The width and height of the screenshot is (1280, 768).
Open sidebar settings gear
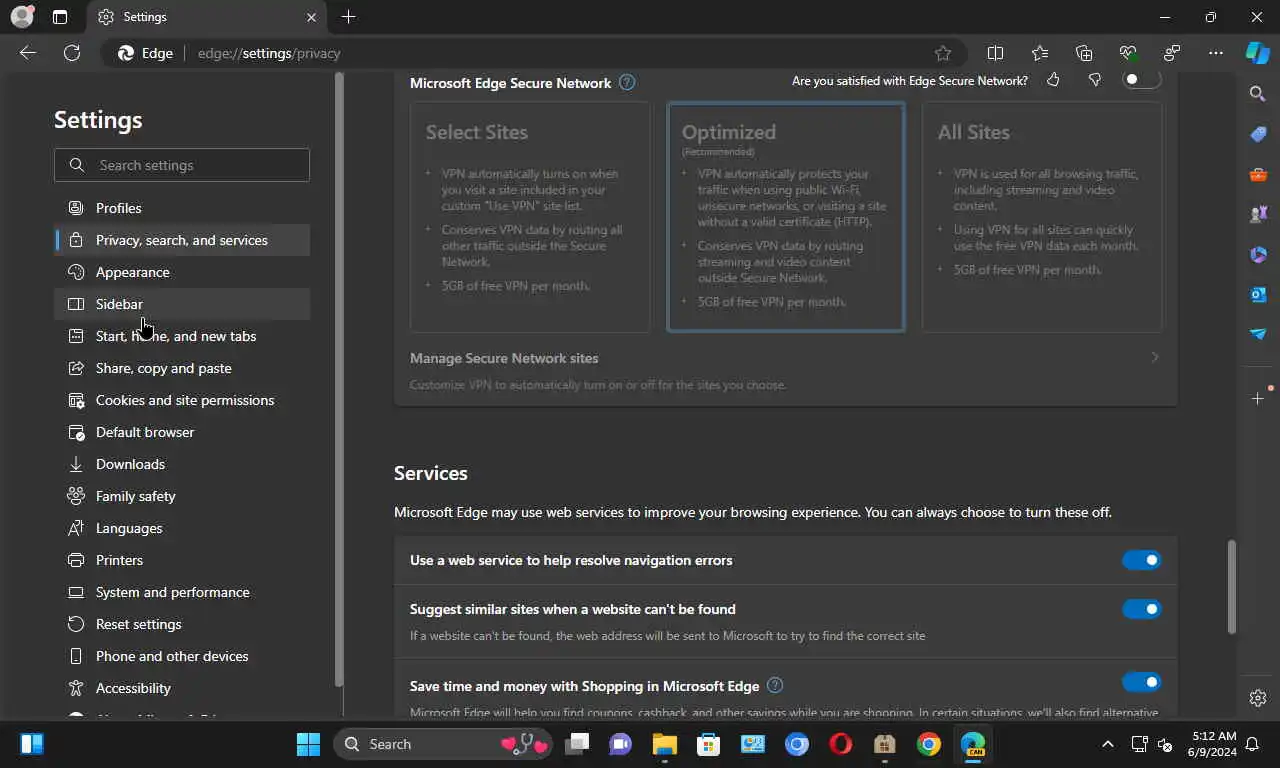[x=1258, y=698]
